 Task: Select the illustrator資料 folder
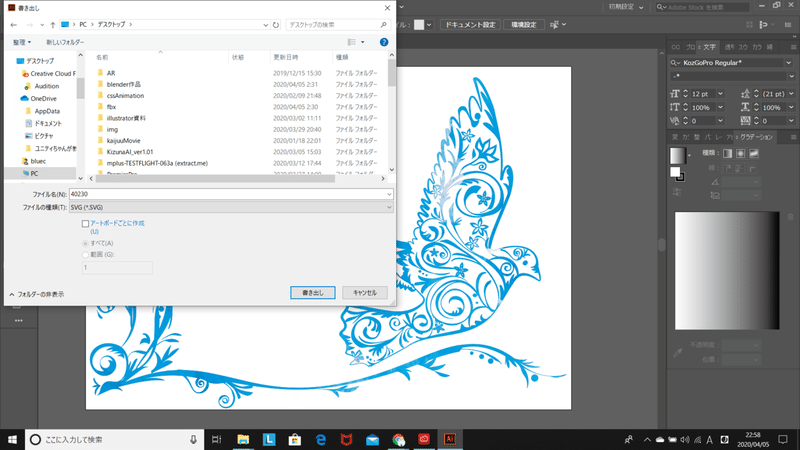(x=126, y=118)
